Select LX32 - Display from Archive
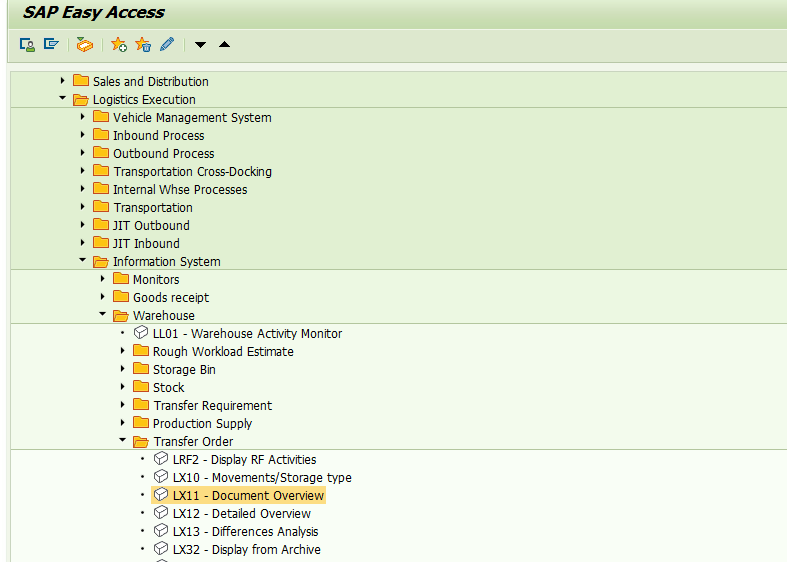787x562 pixels. point(246,550)
